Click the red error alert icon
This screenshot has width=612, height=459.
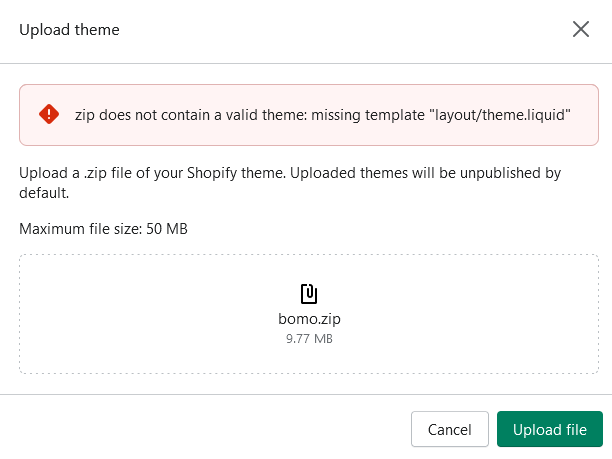pyautogui.click(x=49, y=114)
